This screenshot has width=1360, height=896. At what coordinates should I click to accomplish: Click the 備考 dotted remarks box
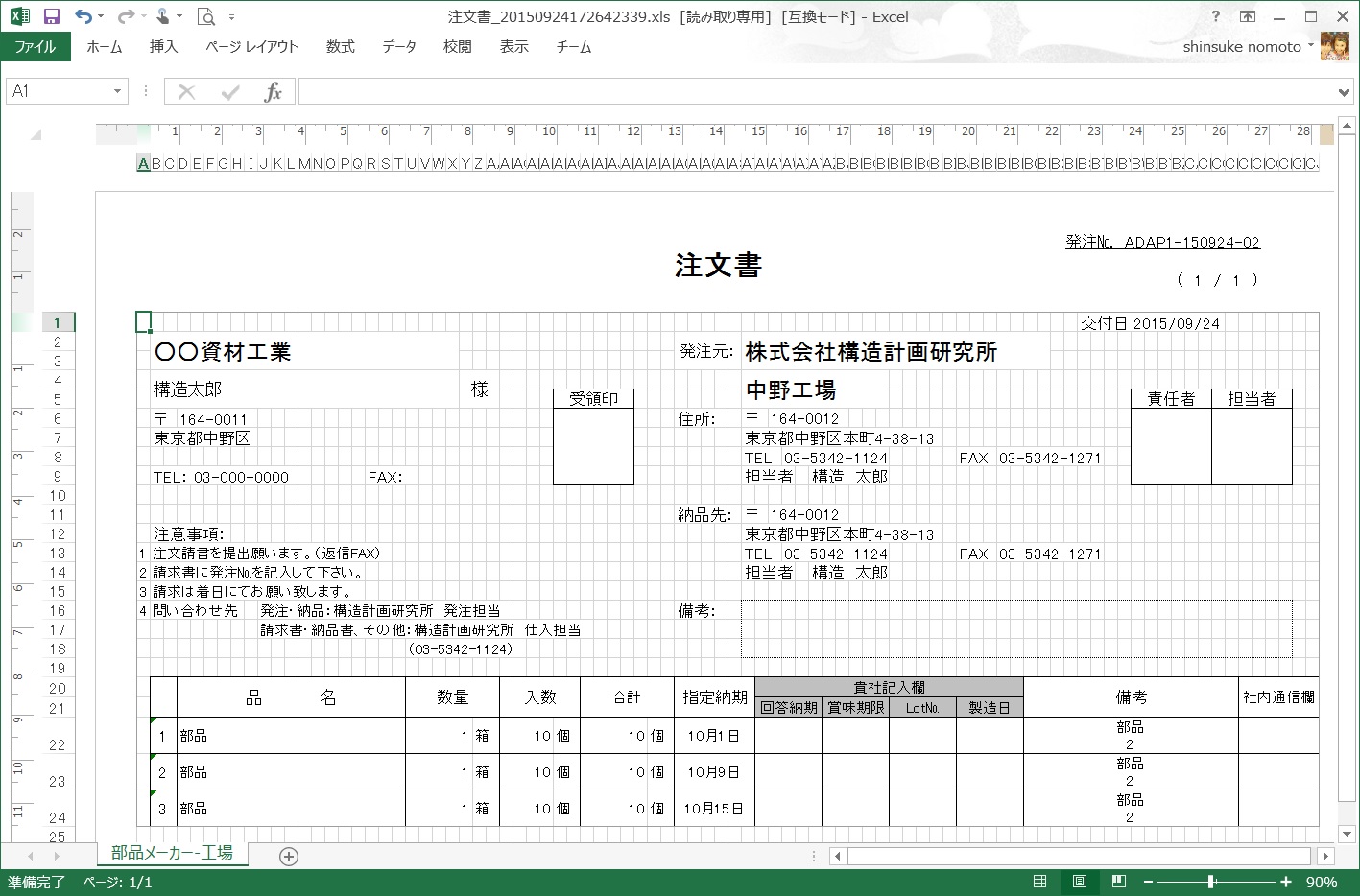click(1016, 629)
